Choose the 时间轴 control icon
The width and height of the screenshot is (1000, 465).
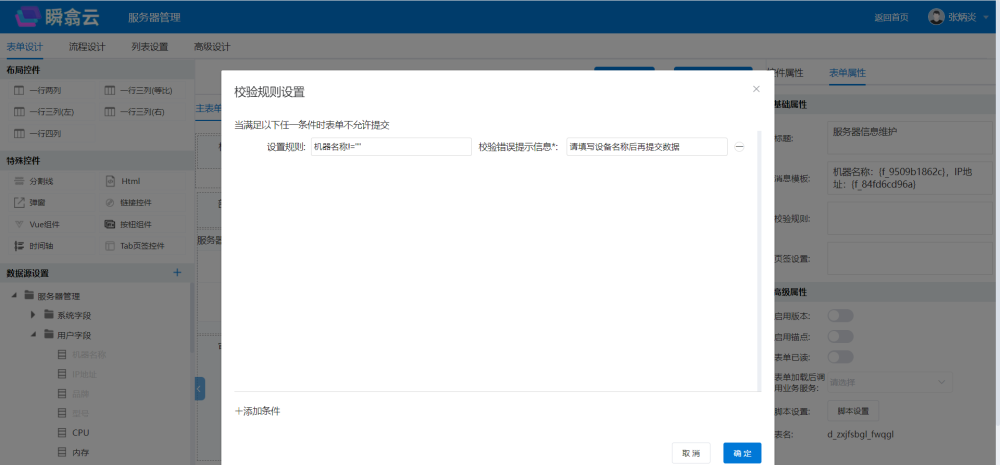pos(19,246)
